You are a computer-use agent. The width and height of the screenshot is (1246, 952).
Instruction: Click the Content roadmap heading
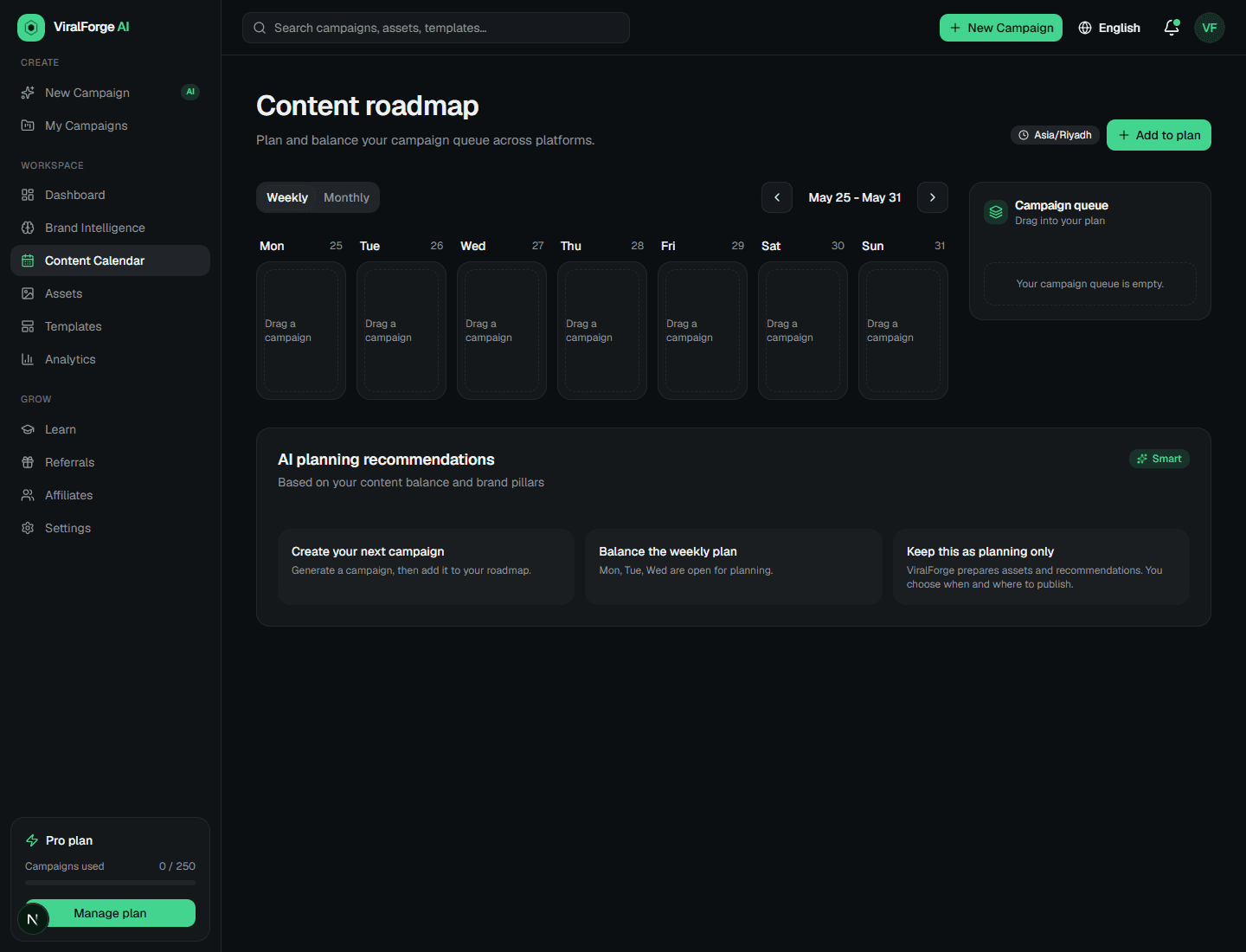tap(368, 106)
